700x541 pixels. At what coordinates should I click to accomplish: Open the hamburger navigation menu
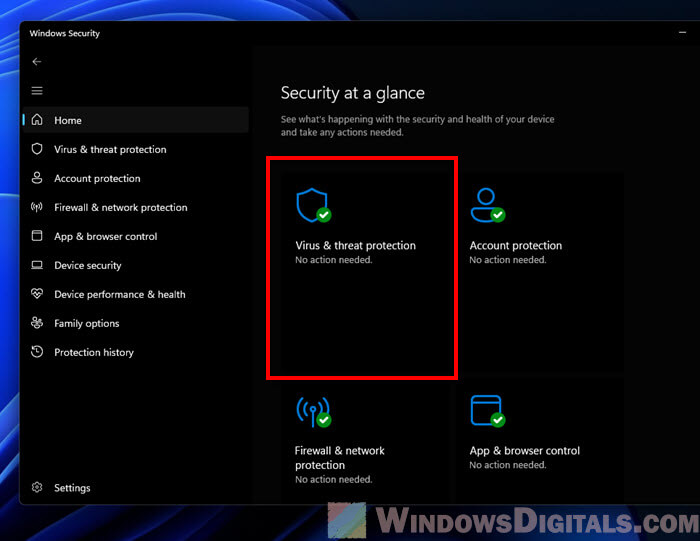point(37,91)
